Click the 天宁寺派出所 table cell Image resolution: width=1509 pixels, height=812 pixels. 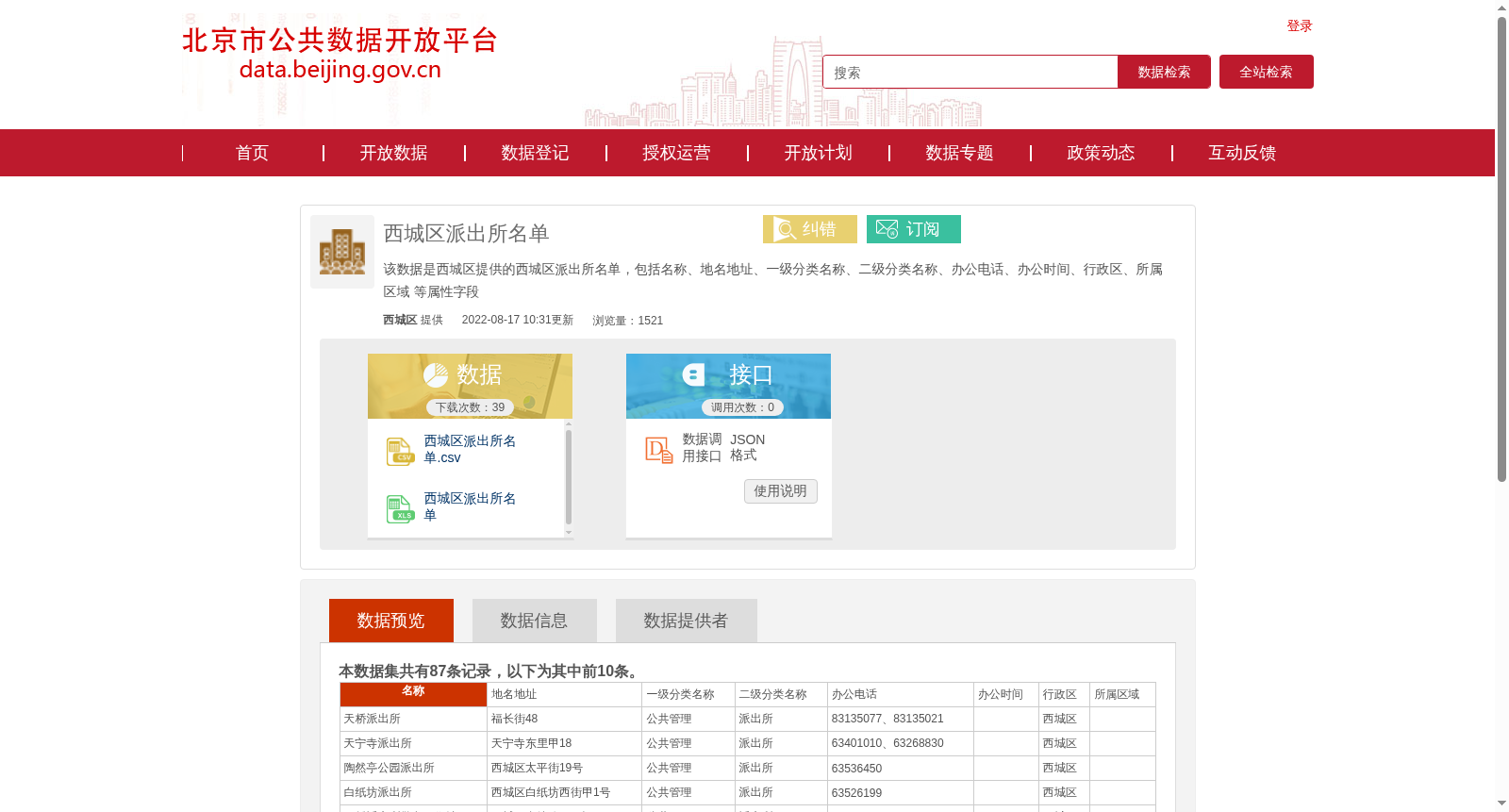coord(413,744)
